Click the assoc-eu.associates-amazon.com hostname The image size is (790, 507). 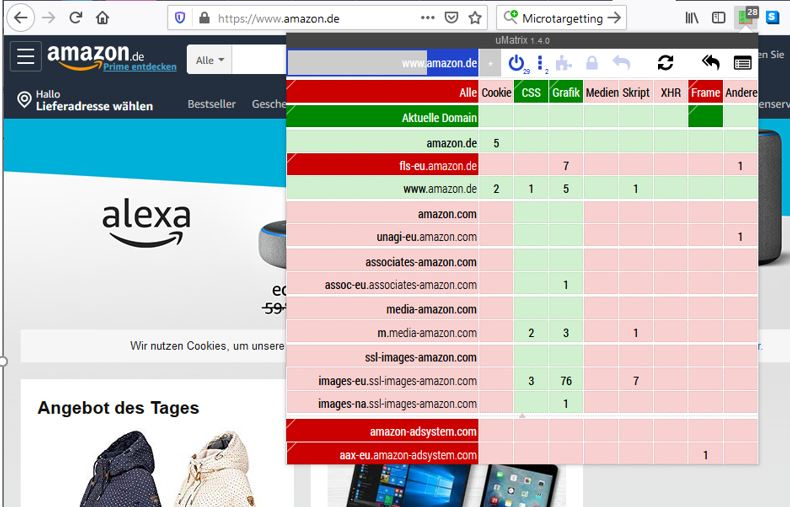401,285
